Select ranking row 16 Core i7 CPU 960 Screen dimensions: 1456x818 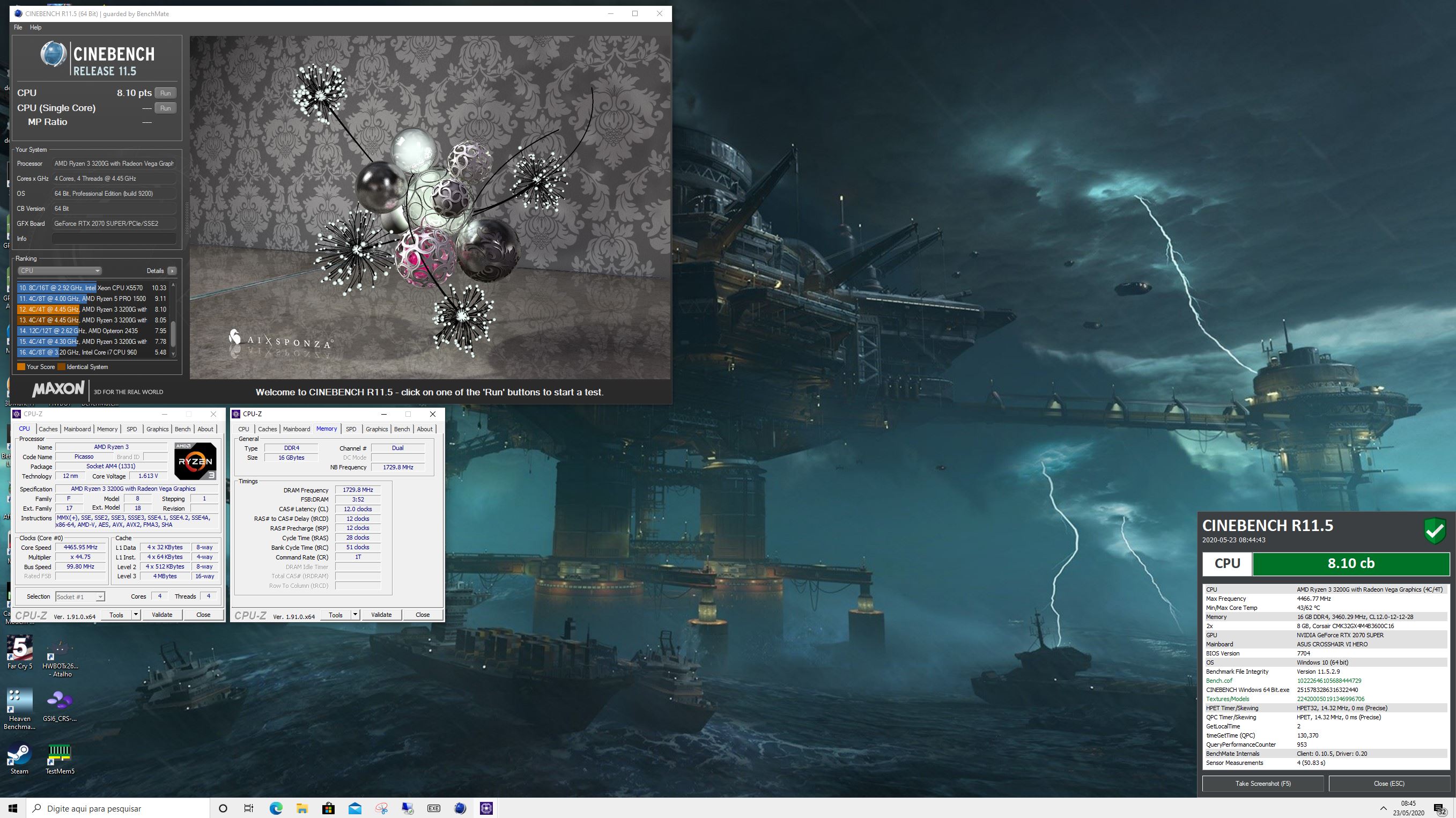coord(93,352)
